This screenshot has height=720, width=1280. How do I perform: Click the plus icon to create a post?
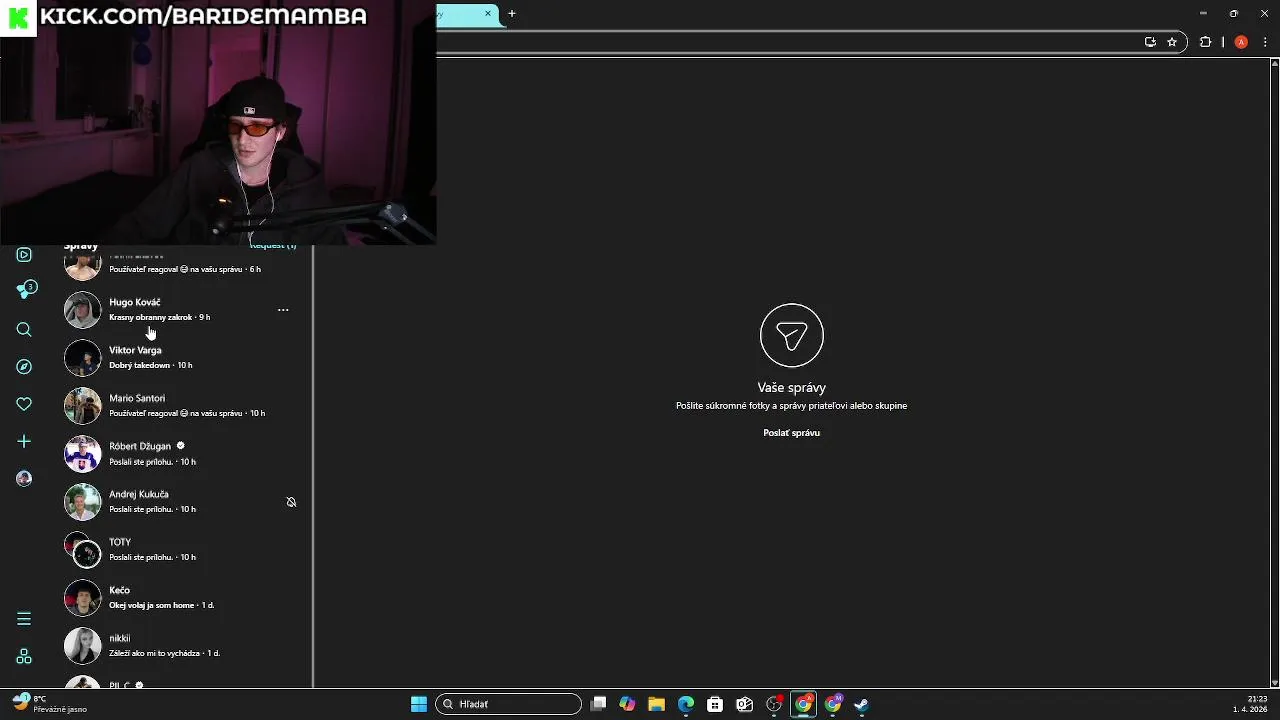[24, 441]
